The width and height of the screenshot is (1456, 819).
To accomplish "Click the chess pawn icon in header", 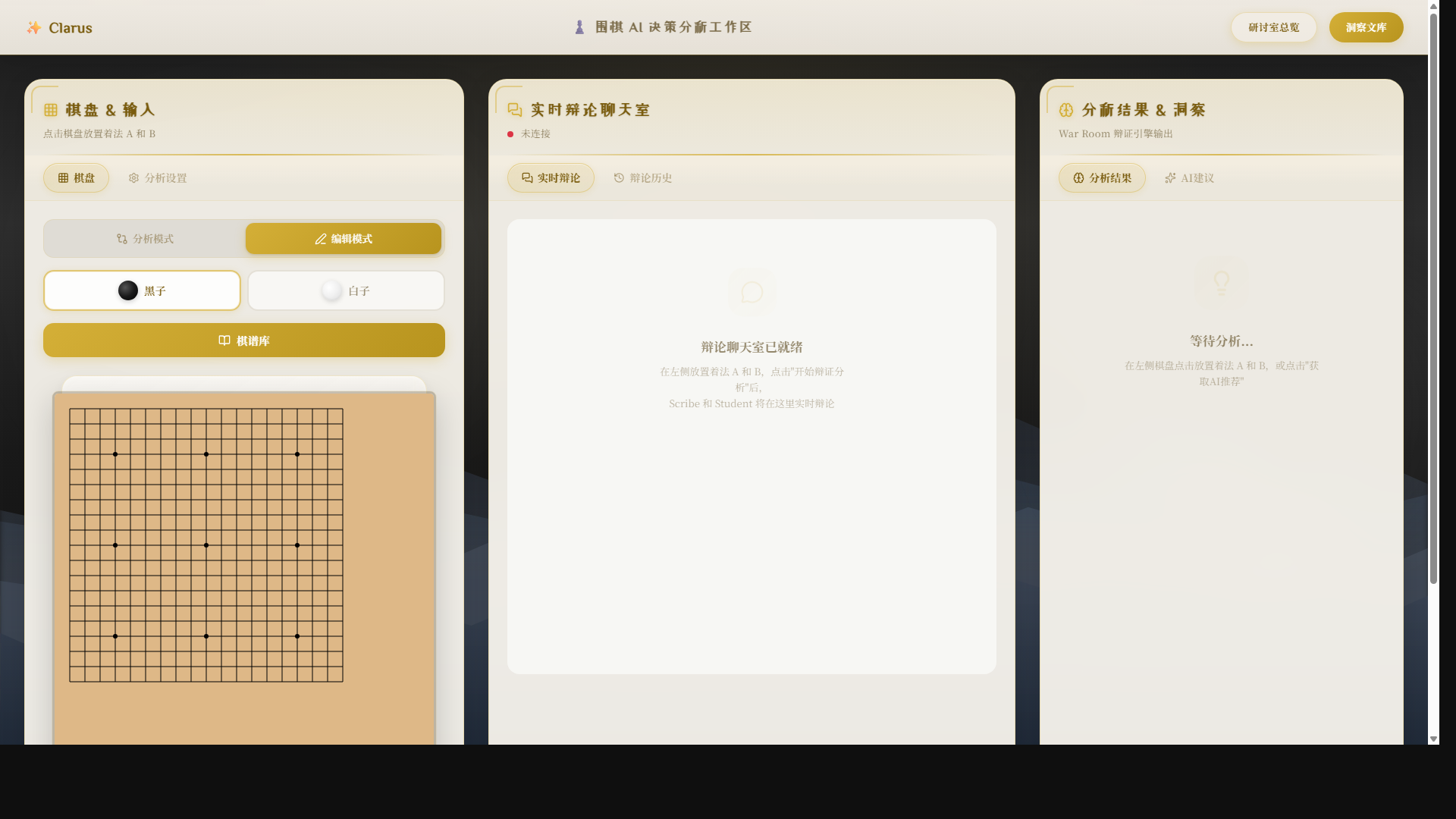I will tap(579, 27).
